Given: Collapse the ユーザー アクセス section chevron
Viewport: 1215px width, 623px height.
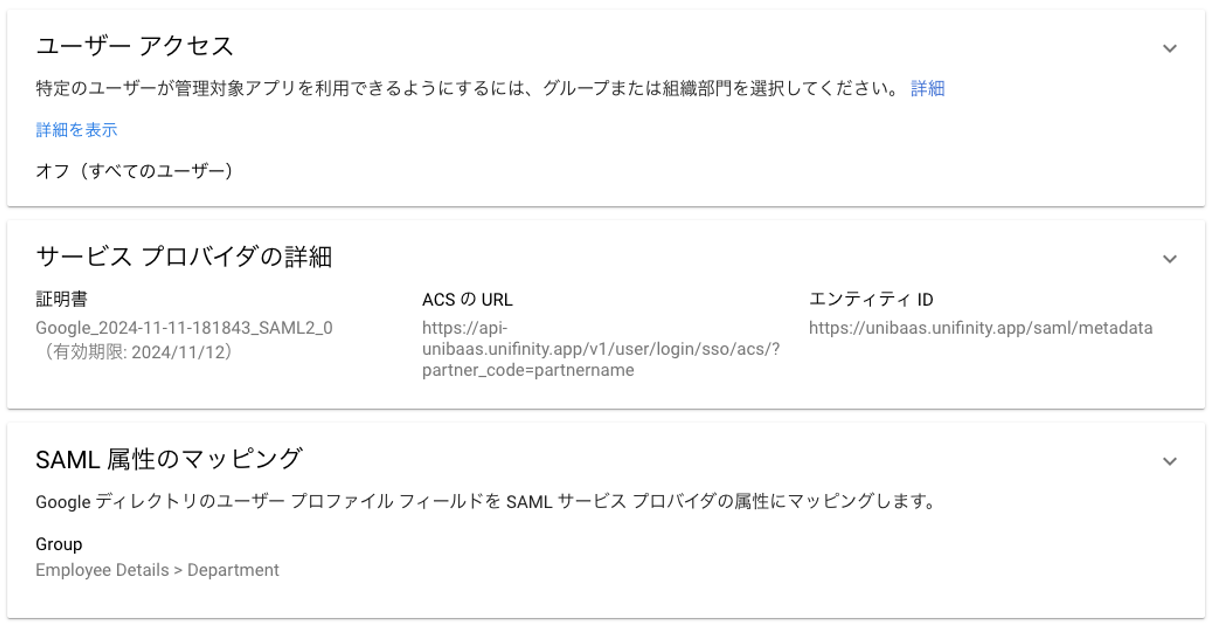Looking at the screenshot, I should tap(1170, 48).
